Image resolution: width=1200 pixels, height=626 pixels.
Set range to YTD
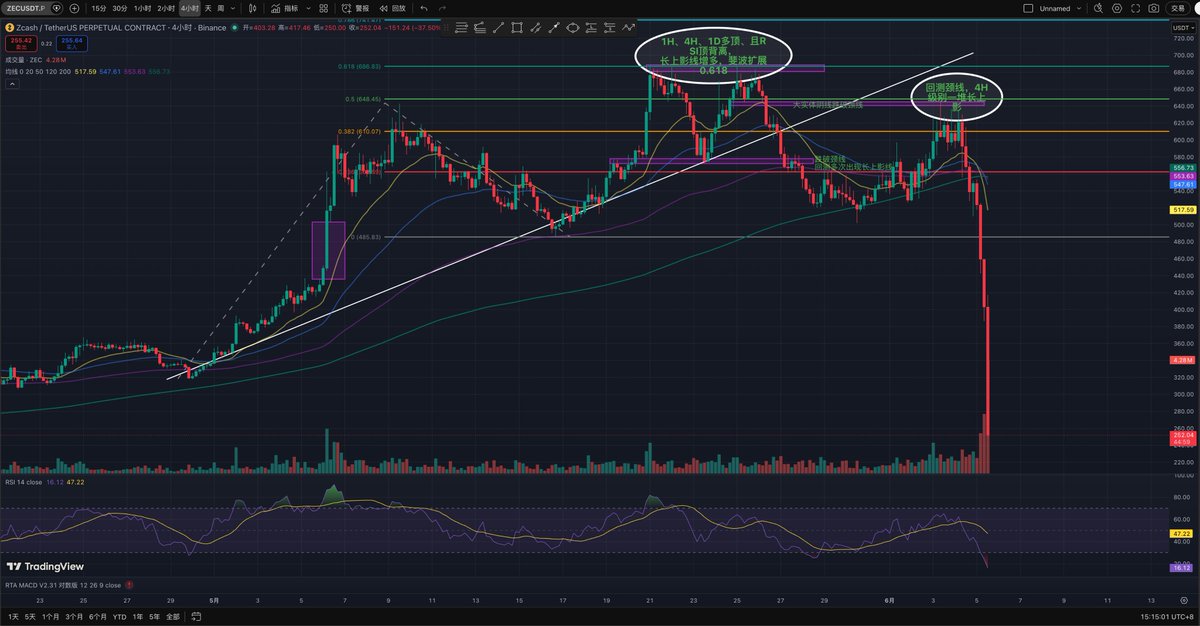tap(121, 616)
